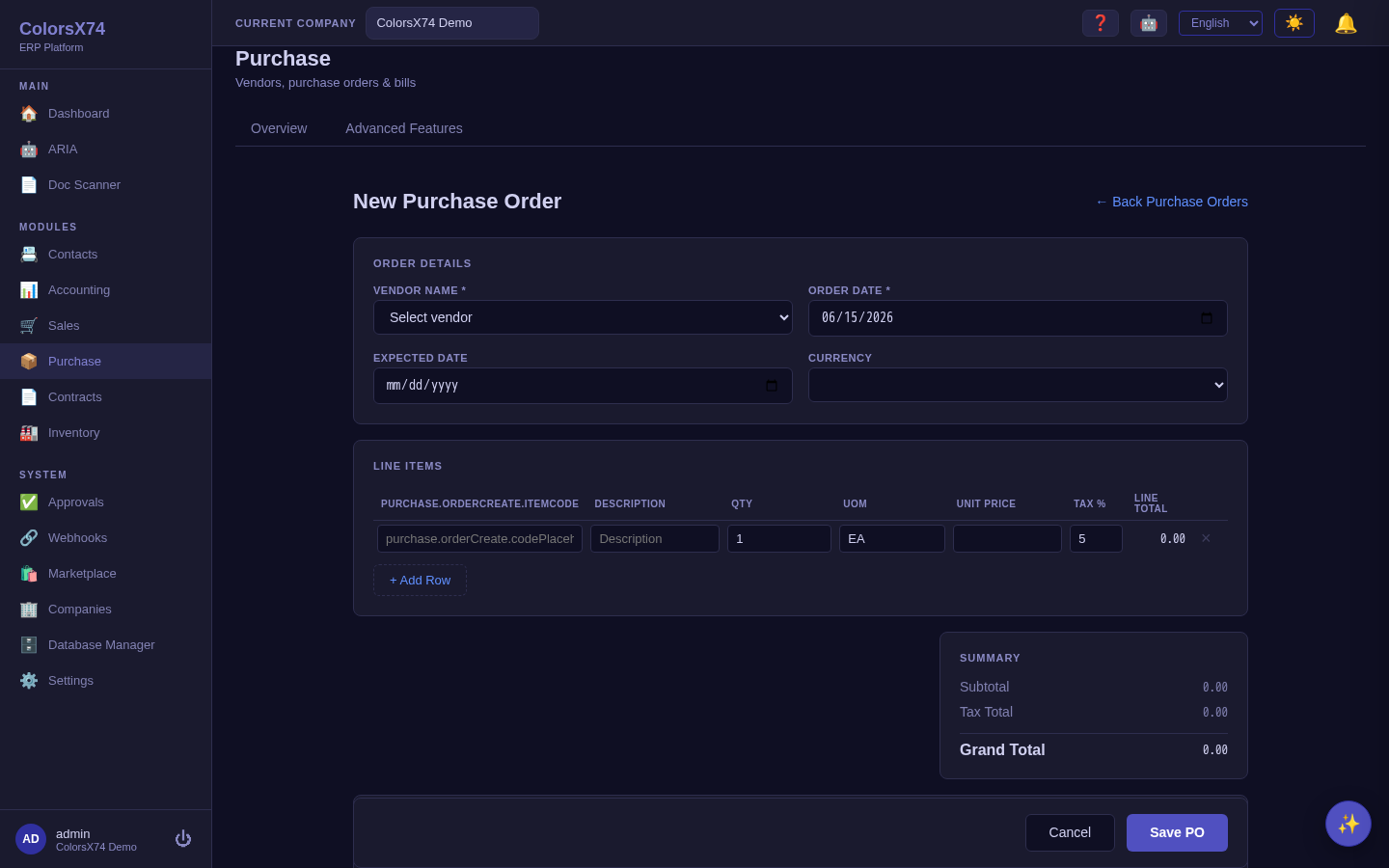
Task: Open the Select vendor dropdown
Action: point(583,317)
